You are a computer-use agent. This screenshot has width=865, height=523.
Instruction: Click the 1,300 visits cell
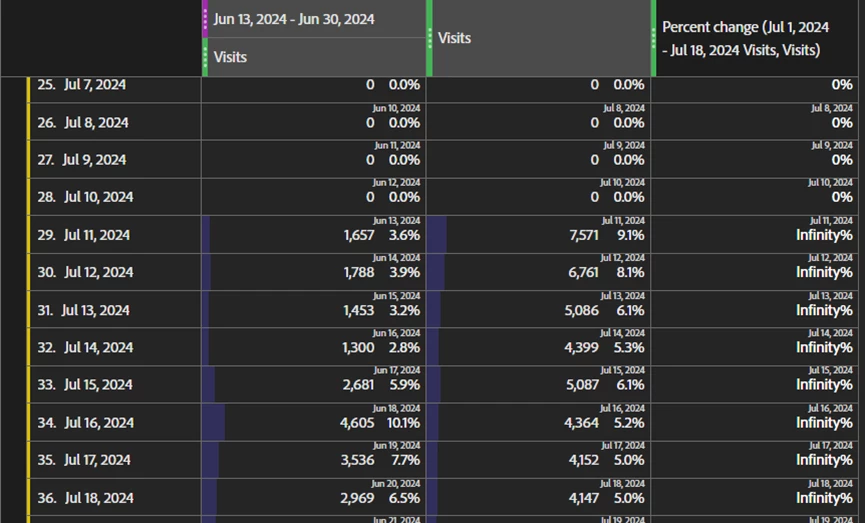pyautogui.click(x=314, y=347)
